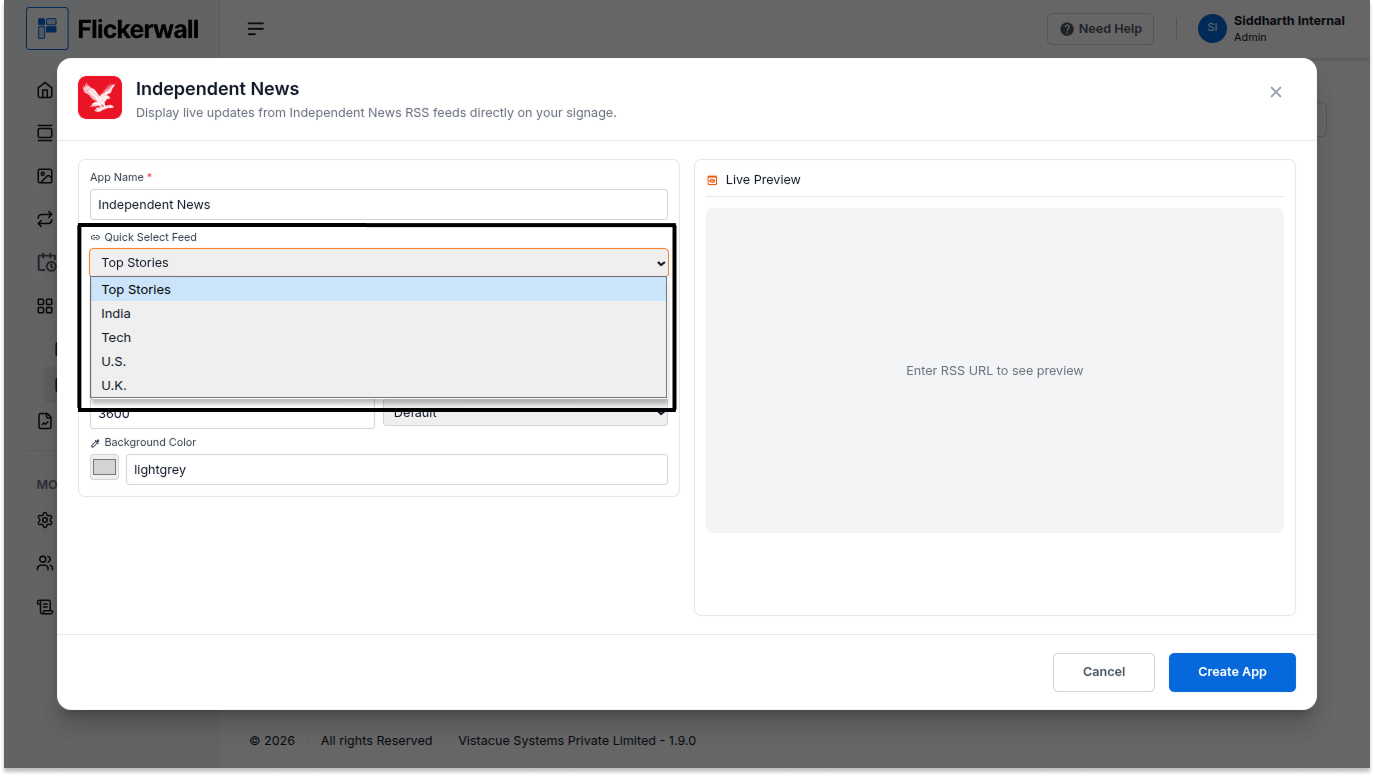
Task: Open the Siddharth Internal Admin account menu
Action: pyautogui.click(x=1271, y=29)
